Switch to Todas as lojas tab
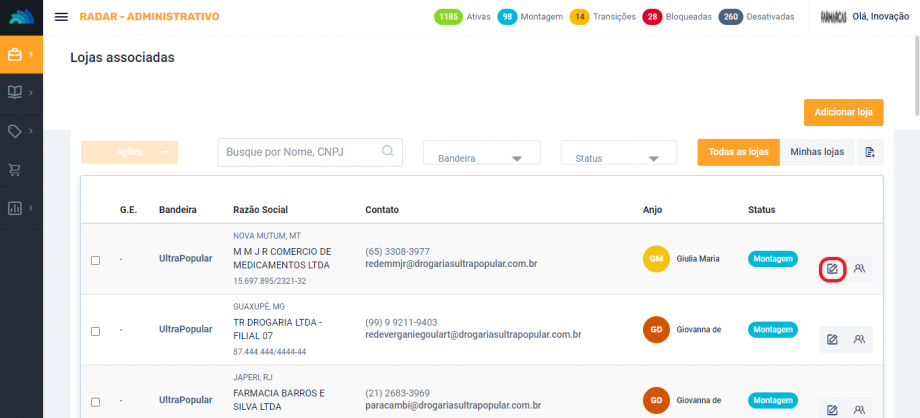920x418 pixels. pyautogui.click(x=738, y=152)
